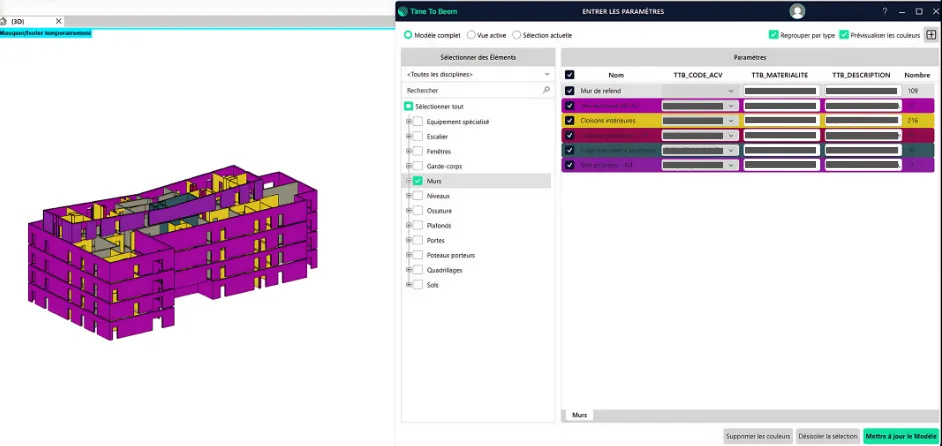Toggle the Sélectionner tout checkbox

pos(408,106)
